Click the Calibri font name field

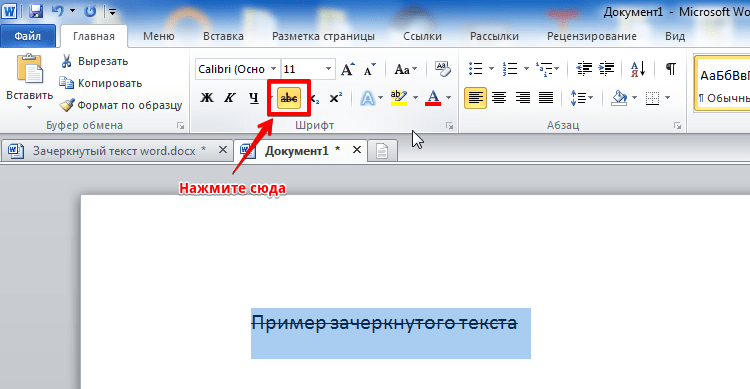(232, 69)
